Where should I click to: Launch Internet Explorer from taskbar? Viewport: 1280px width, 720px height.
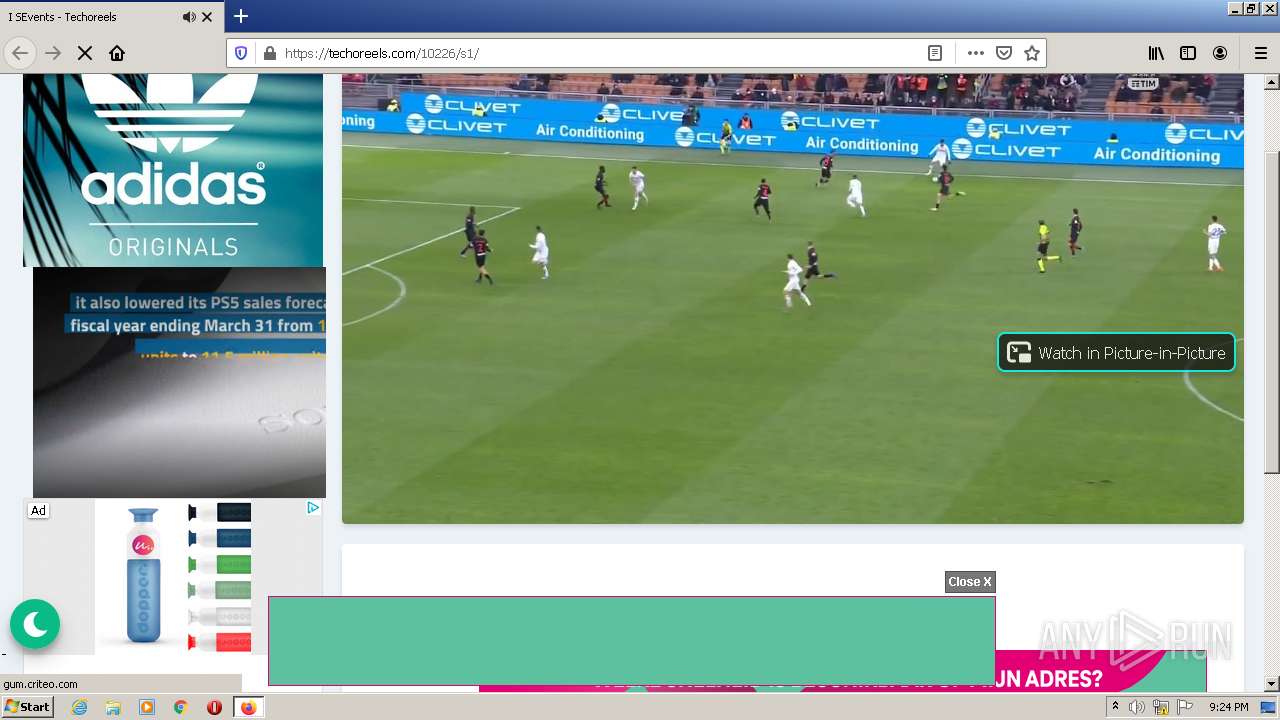(x=80, y=707)
